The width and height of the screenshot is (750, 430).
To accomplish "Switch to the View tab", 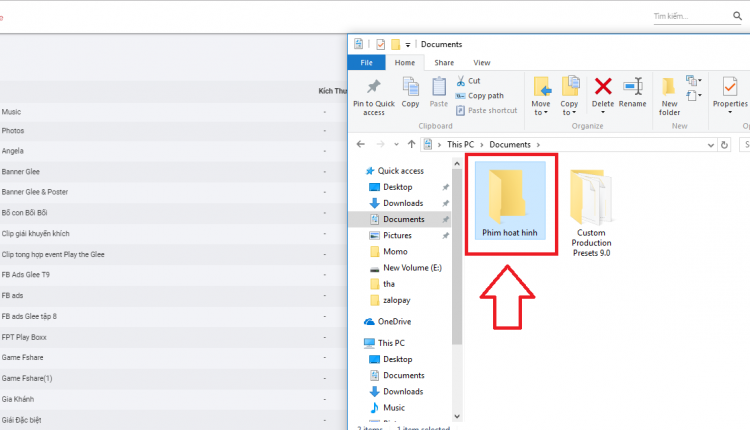I will click(x=482, y=63).
